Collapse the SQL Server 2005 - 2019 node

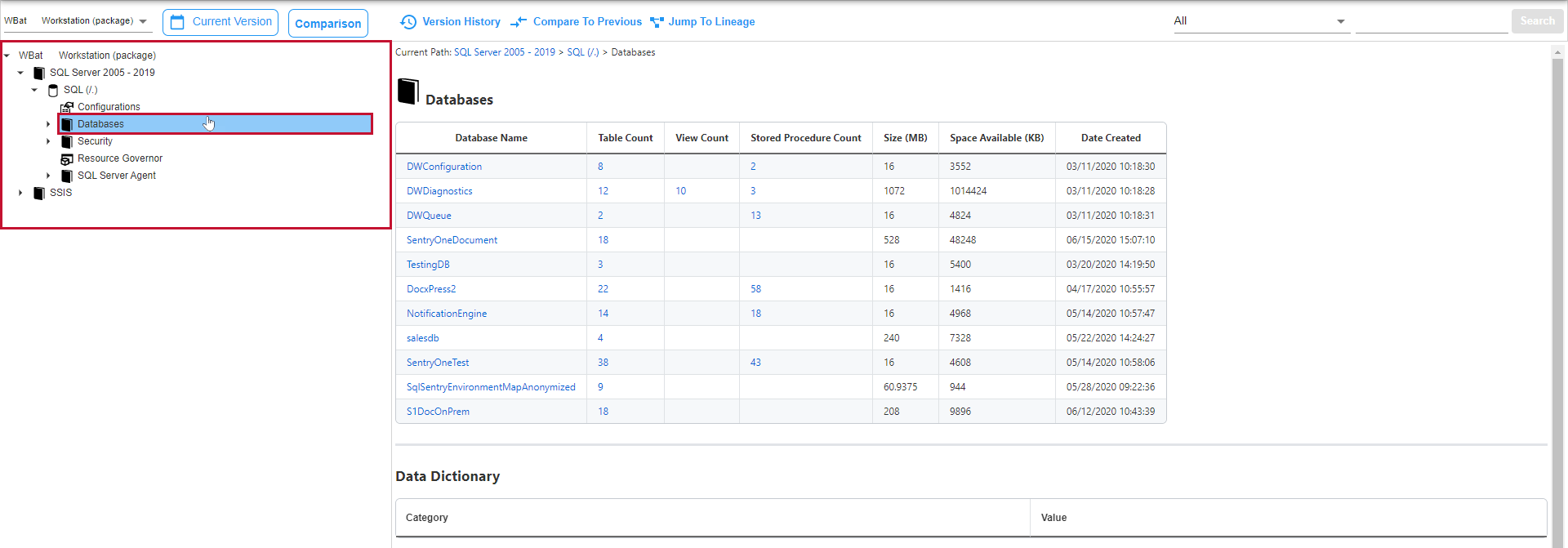click(20, 73)
